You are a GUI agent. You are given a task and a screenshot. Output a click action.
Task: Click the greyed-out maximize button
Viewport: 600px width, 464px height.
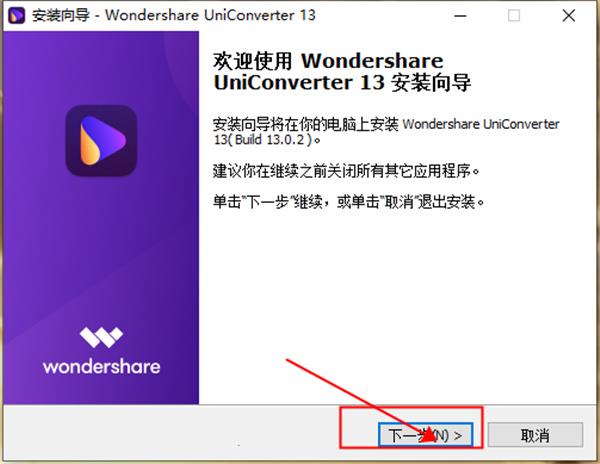pos(514,16)
